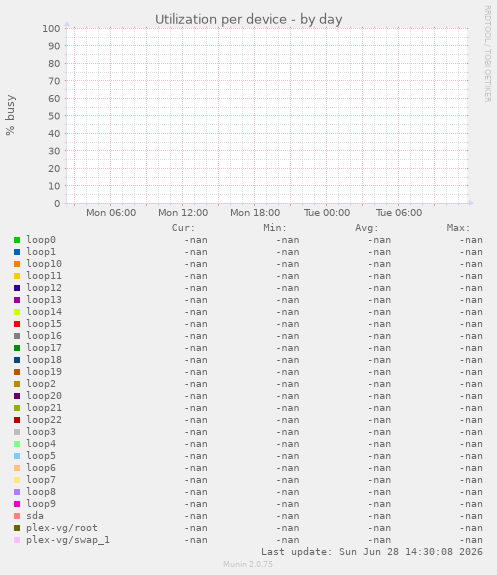Click the sda legend color swatch
Viewport: 497px width, 575px height.
[x=17, y=516]
